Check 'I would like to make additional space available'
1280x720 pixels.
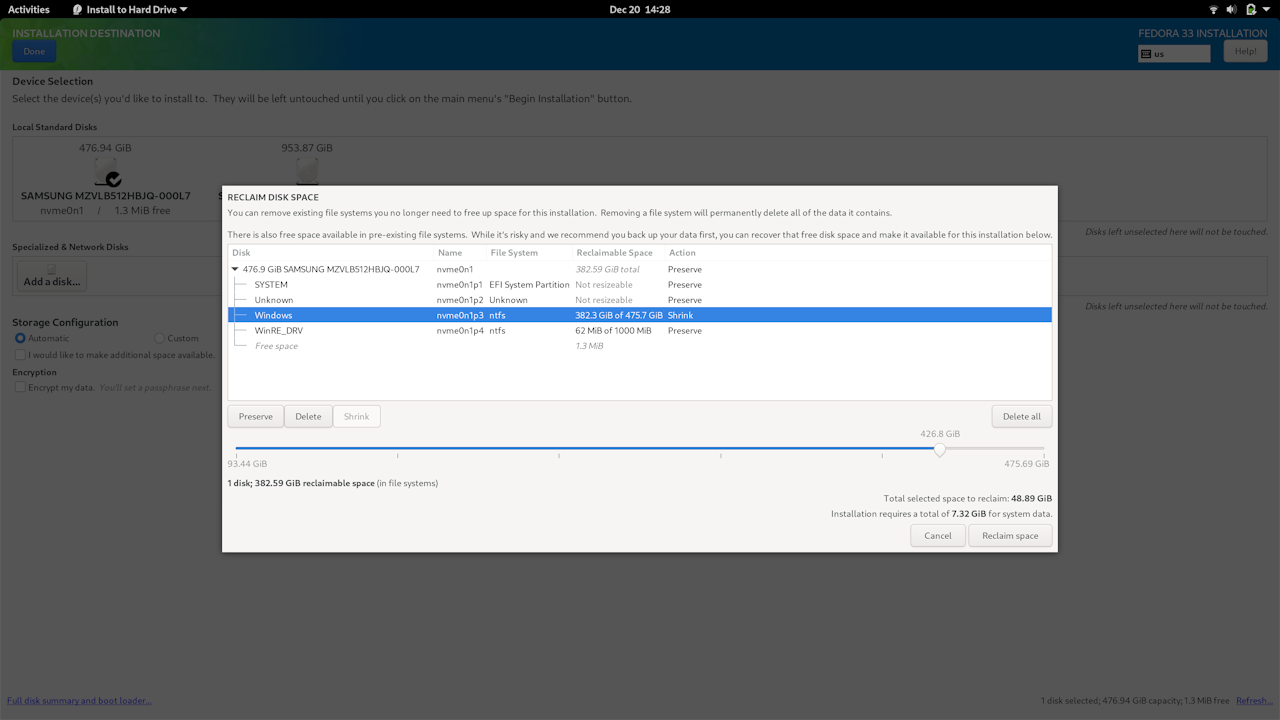pyautogui.click(x=20, y=355)
